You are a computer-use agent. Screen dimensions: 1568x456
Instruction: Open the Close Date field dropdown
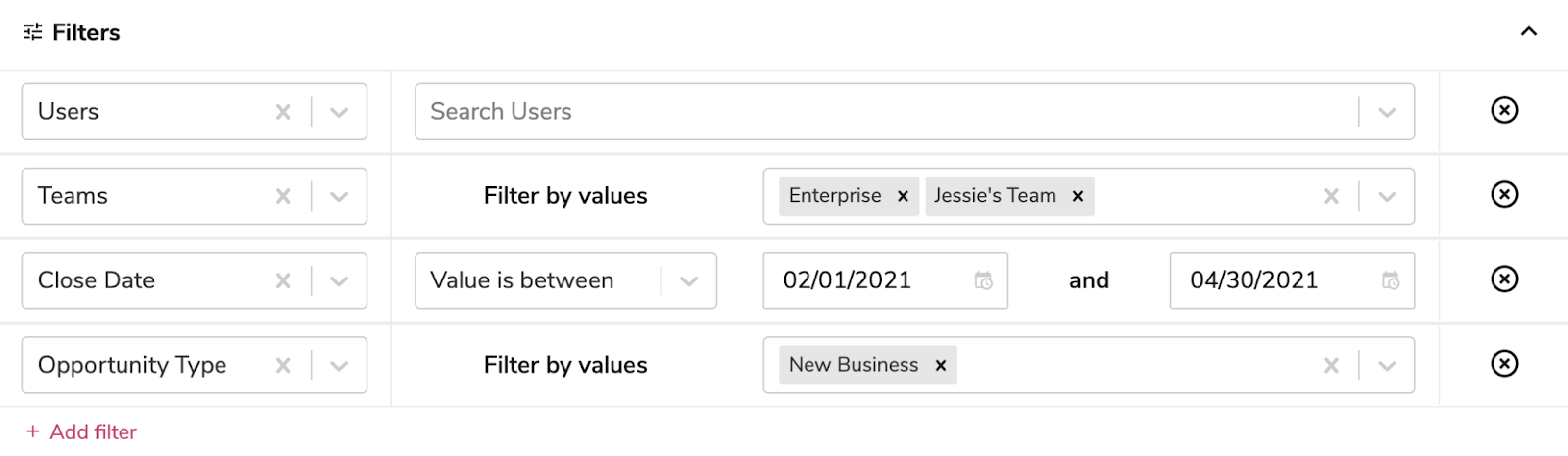pyautogui.click(x=339, y=281)
